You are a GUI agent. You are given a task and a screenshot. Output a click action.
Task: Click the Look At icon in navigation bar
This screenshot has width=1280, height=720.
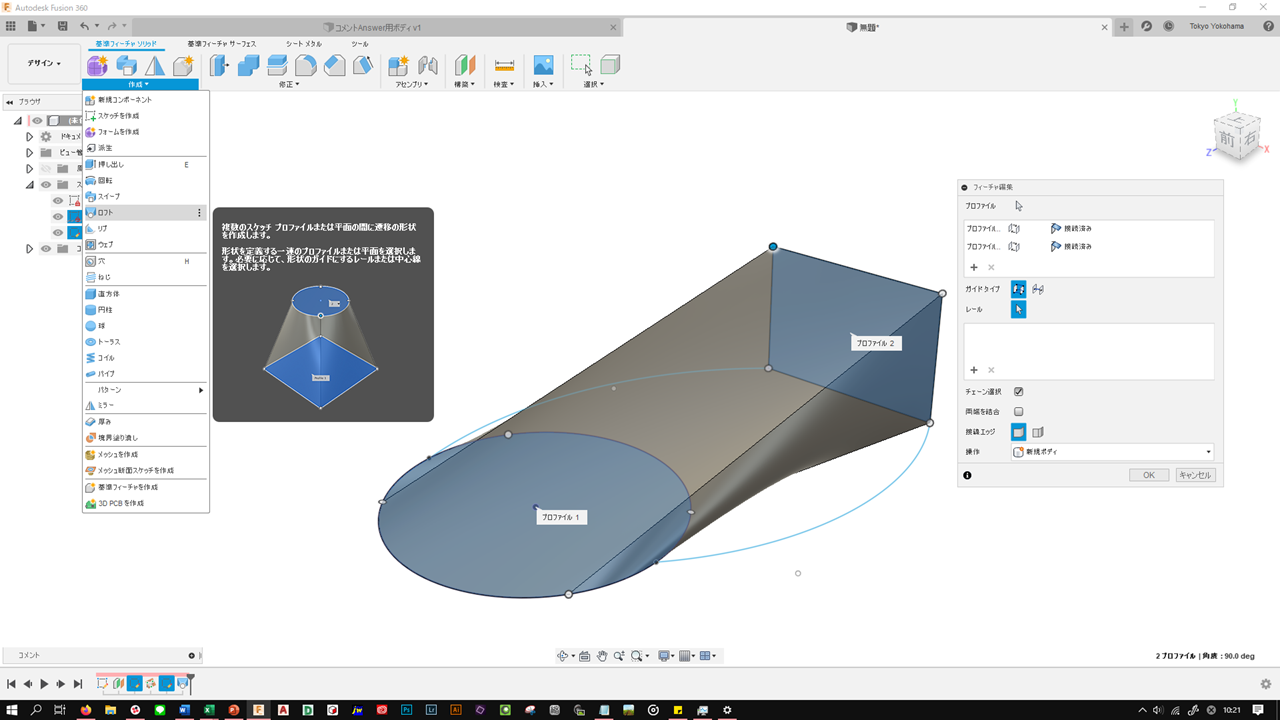[x=584, y=656]
